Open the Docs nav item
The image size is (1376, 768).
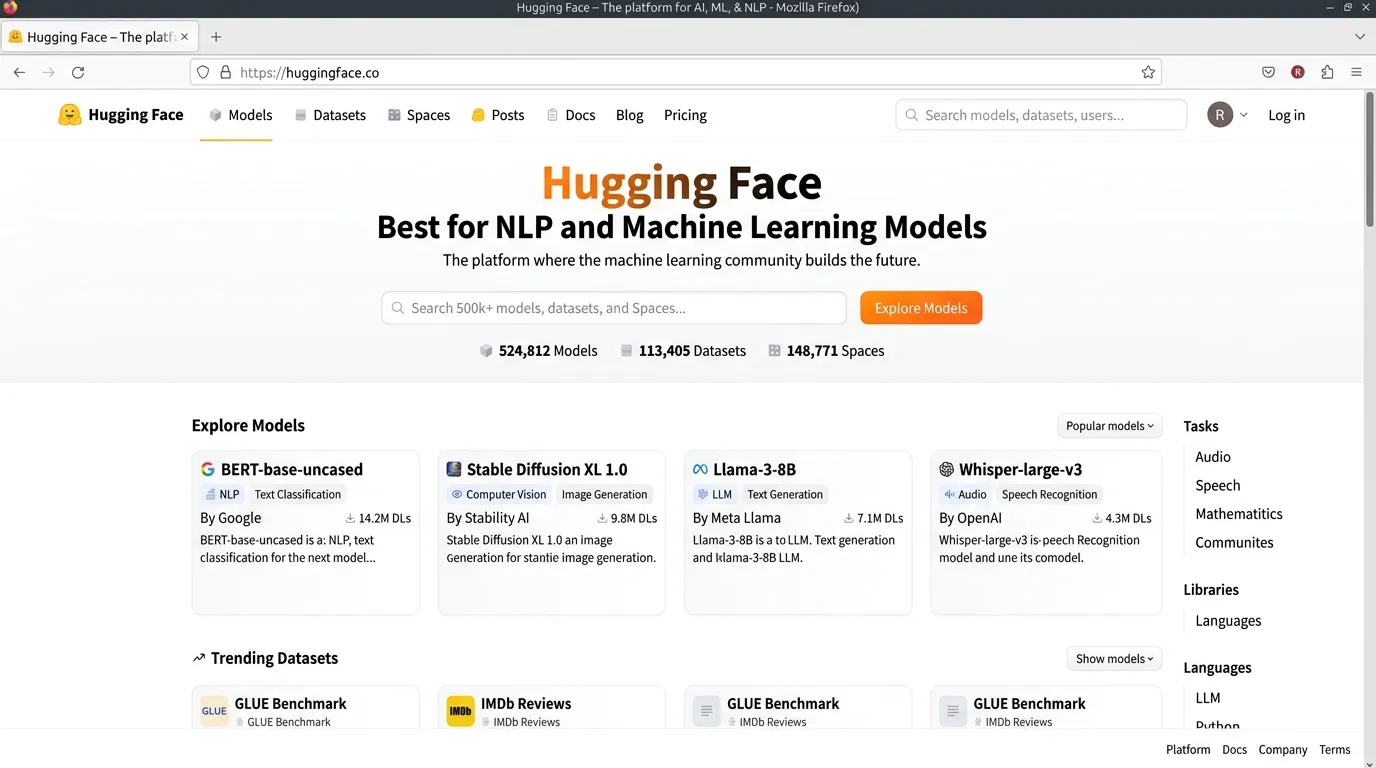pos(571,115)
